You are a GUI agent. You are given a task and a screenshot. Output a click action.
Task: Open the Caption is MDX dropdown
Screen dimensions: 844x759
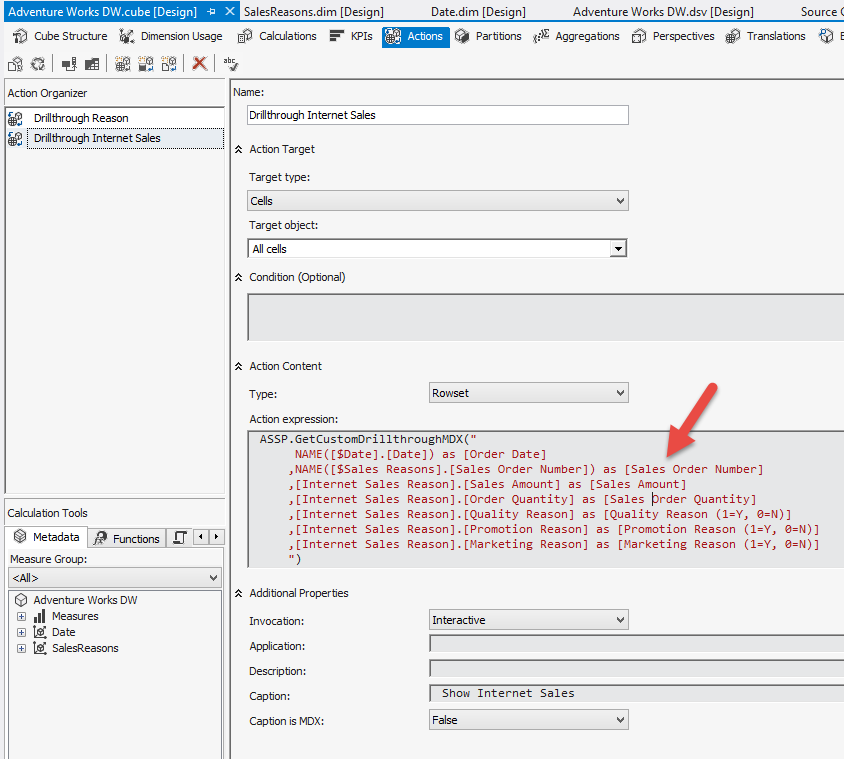[529, 720]
